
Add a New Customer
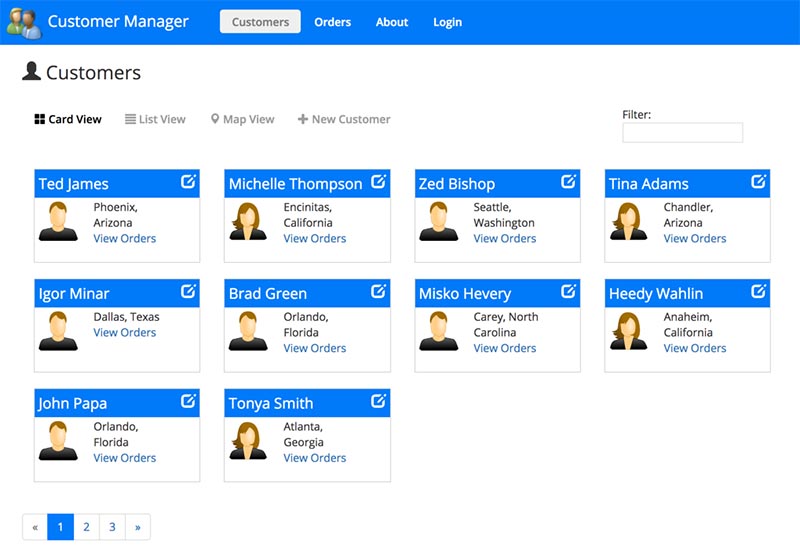[344, 119]
